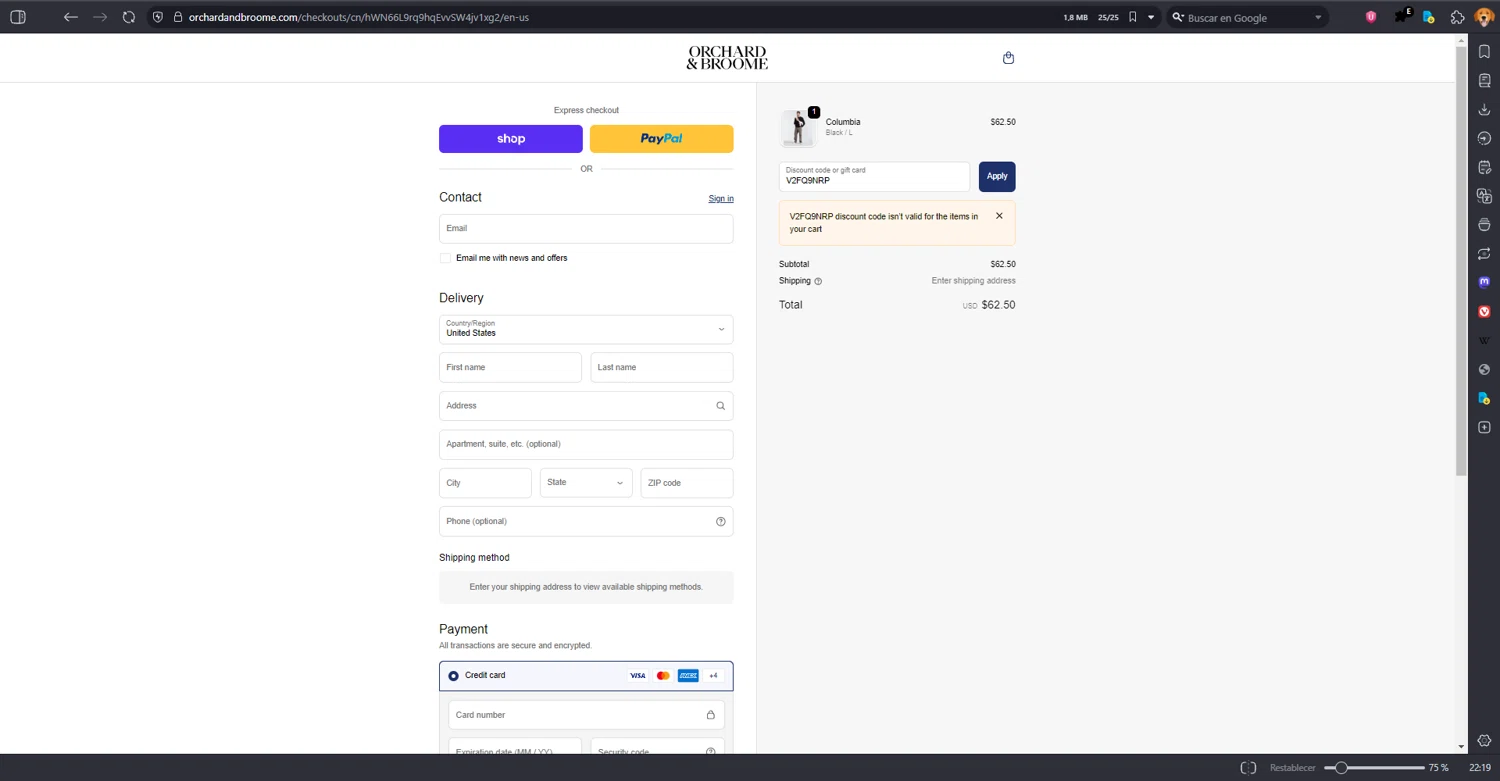1500x781 pixels.
Task: Open the pink shield extension
Action: point(1371,17)
